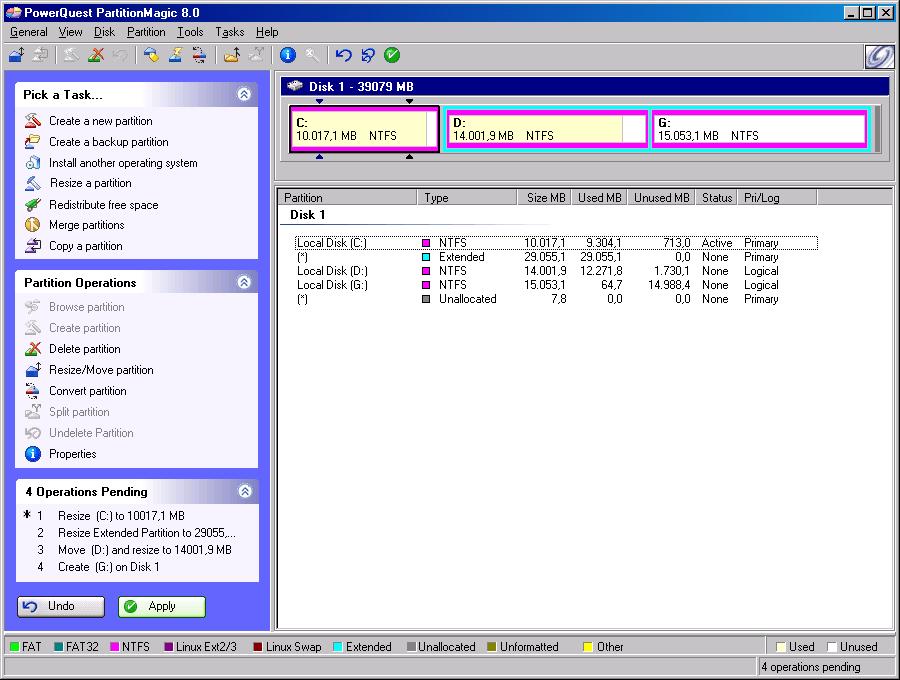The image size is (900, 680).
Task: Choose Convert partition in Partition Operations
Action: (x=88, y=391)
